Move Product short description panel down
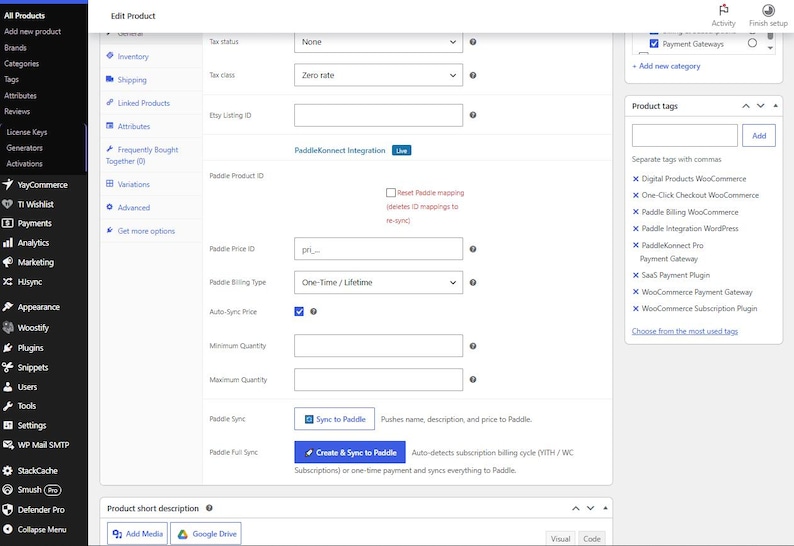Screen dimensions: 794x546 pyautogui.click(x=590, y=508)
